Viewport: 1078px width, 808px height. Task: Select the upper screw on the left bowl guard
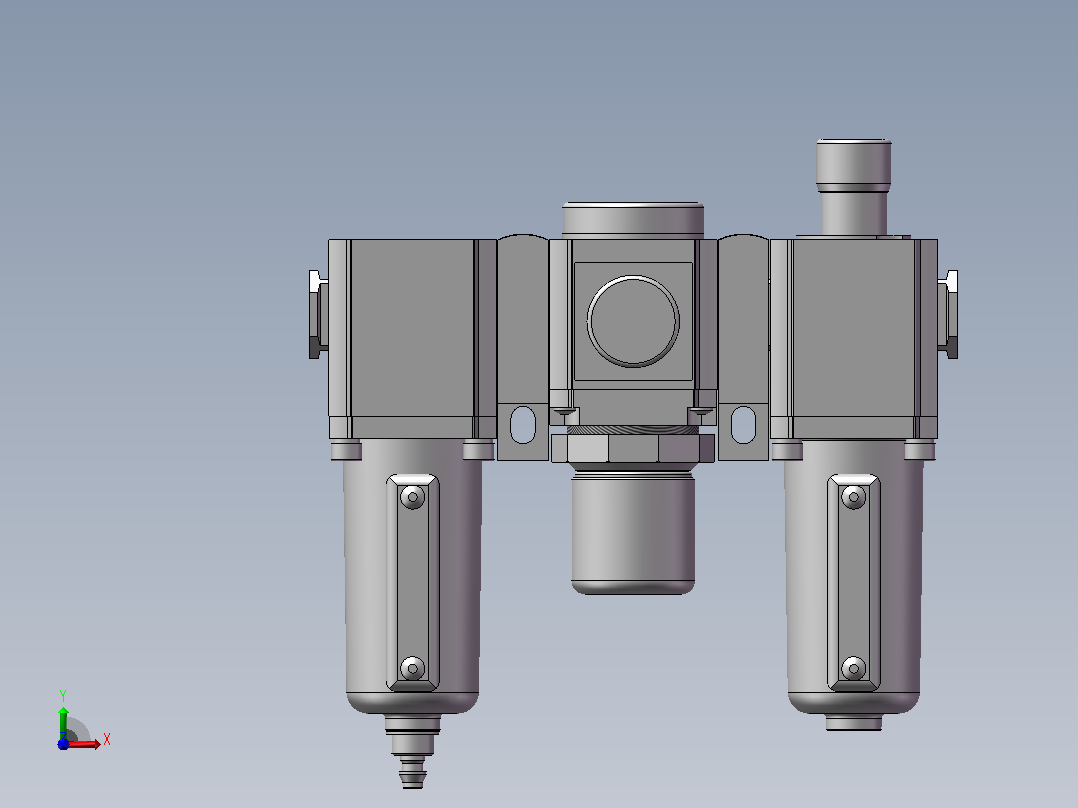pos(412,496)
